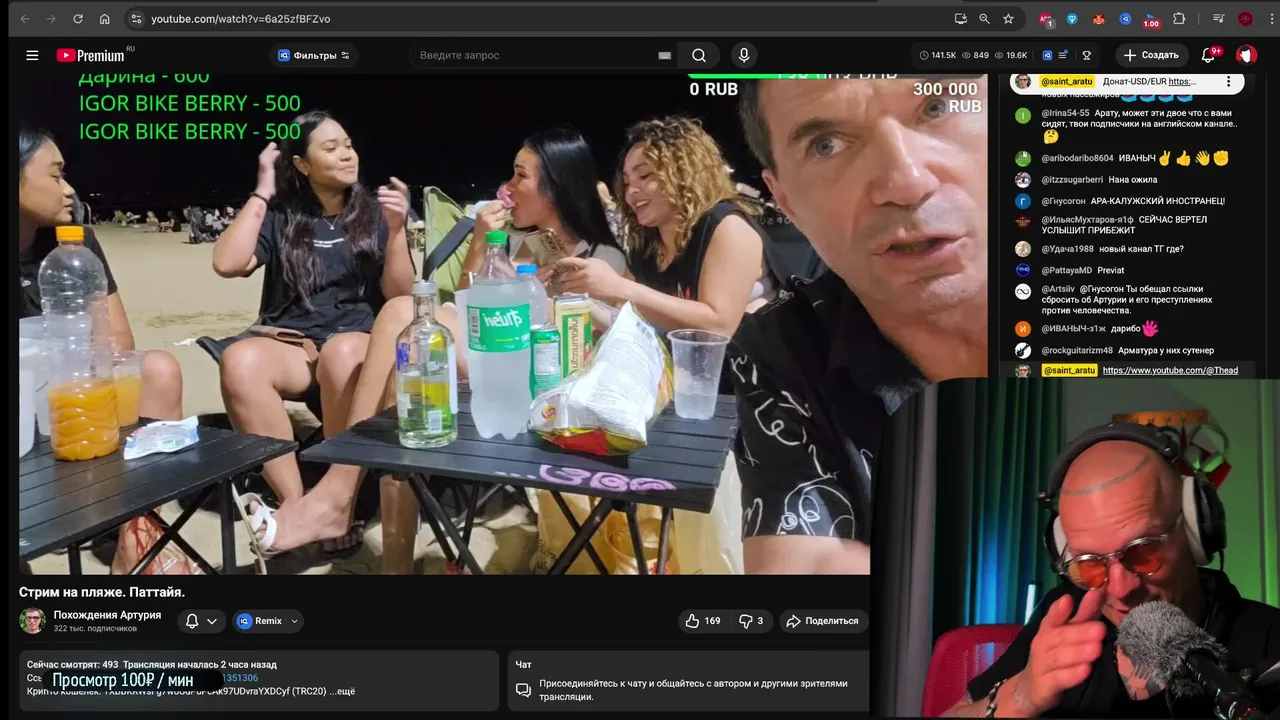
Task: Click the 322 тыс. подписчиков subscriber count
Action: (x=95, y=628)
